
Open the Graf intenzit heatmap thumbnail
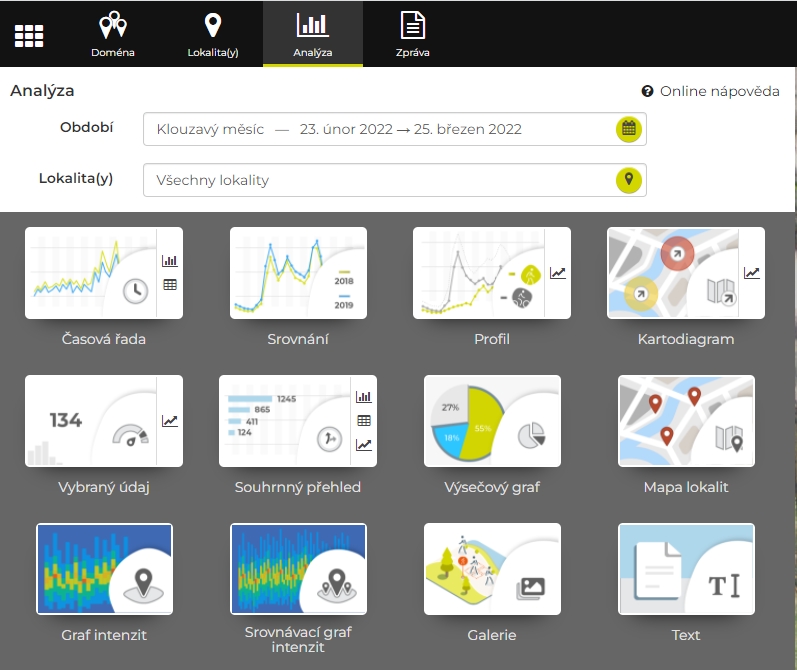(x=104, y=569)
